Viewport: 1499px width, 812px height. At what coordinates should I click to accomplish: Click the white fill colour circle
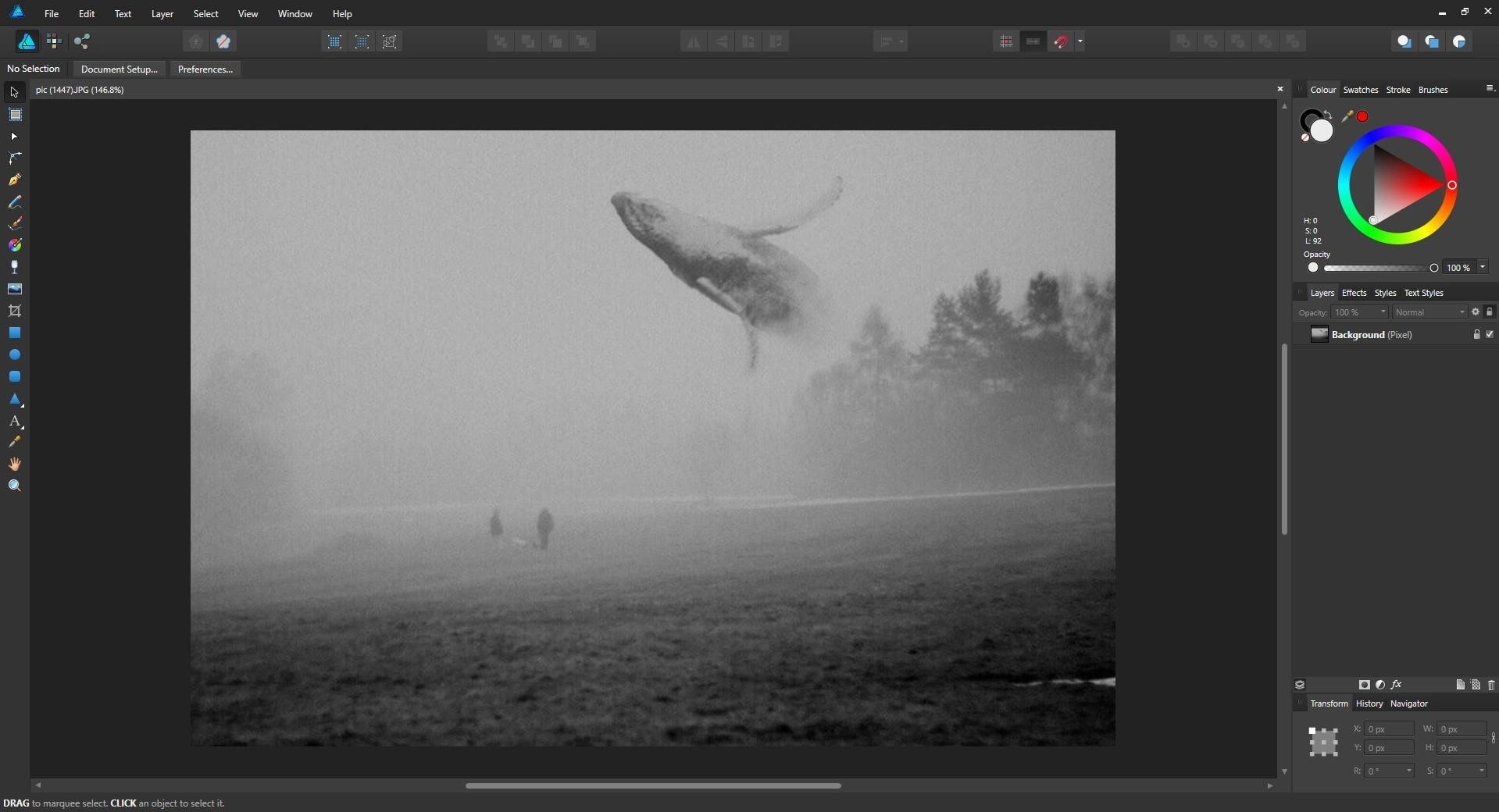coord(1321,130)
